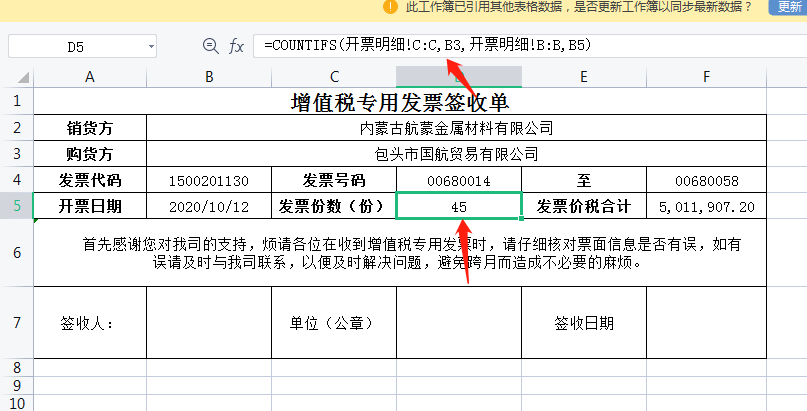This screenshot has height=411, width=807.
Task: Click cell with value 5,011,907.20
Action: (x=706, y=207)
